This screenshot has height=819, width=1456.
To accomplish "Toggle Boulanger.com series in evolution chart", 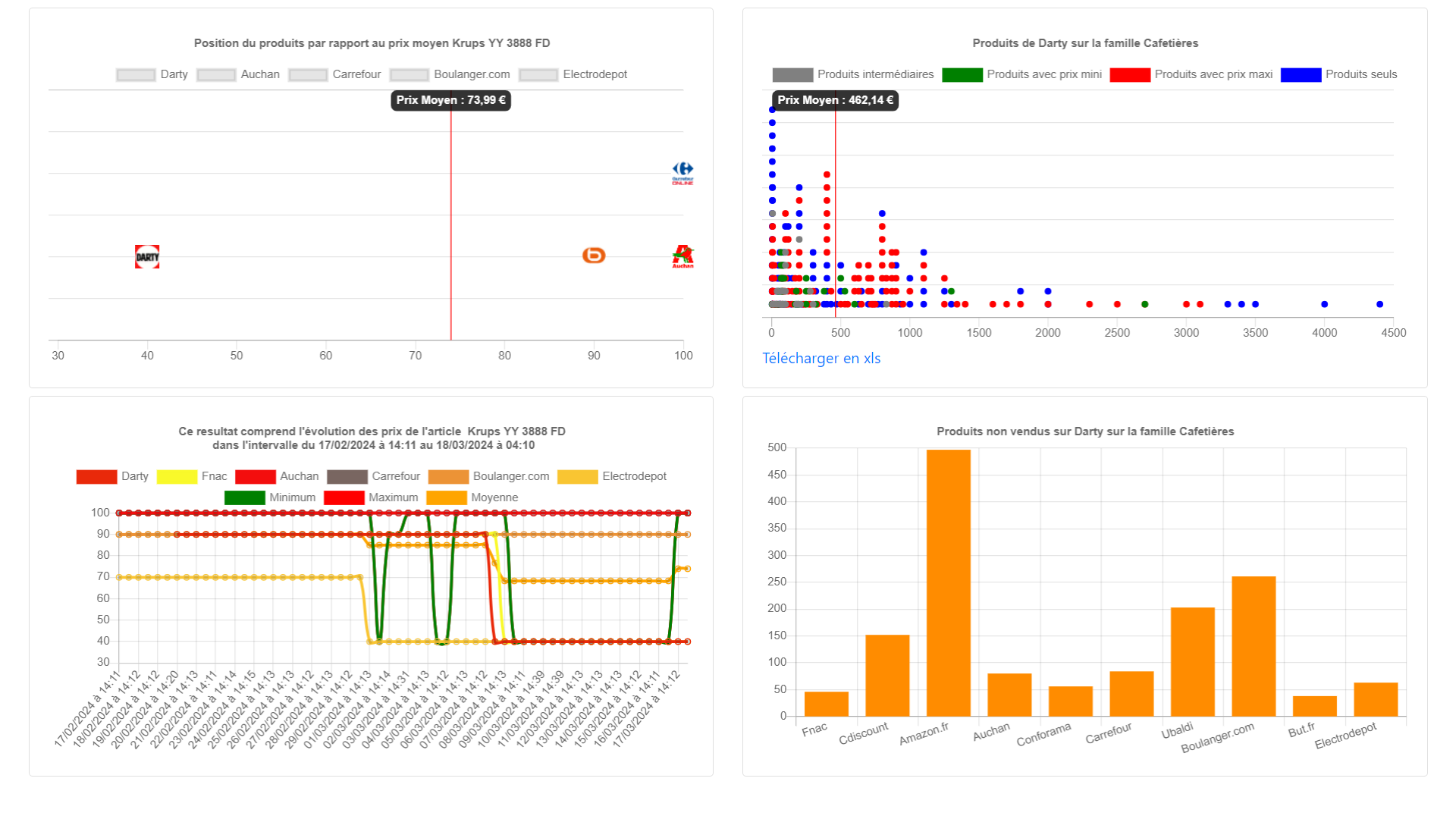I will click(x=488, y=476).
